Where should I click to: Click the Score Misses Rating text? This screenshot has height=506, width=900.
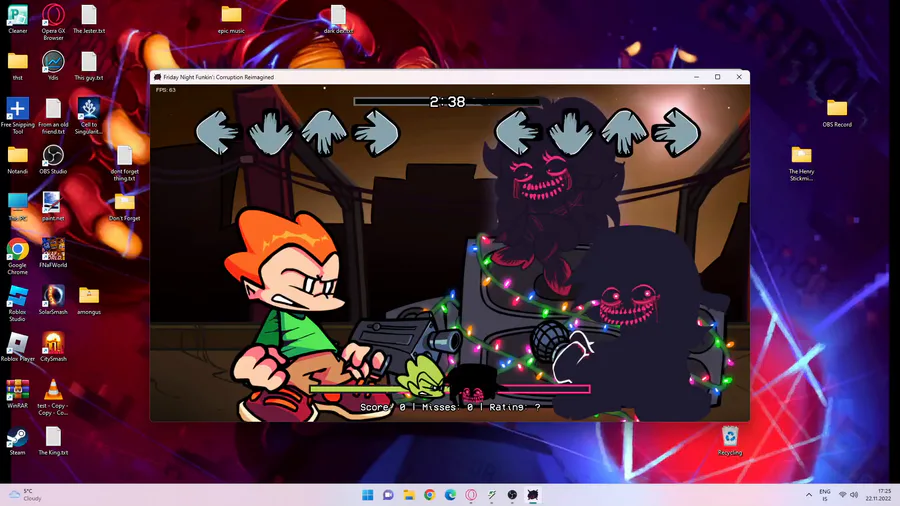(450, 407)
